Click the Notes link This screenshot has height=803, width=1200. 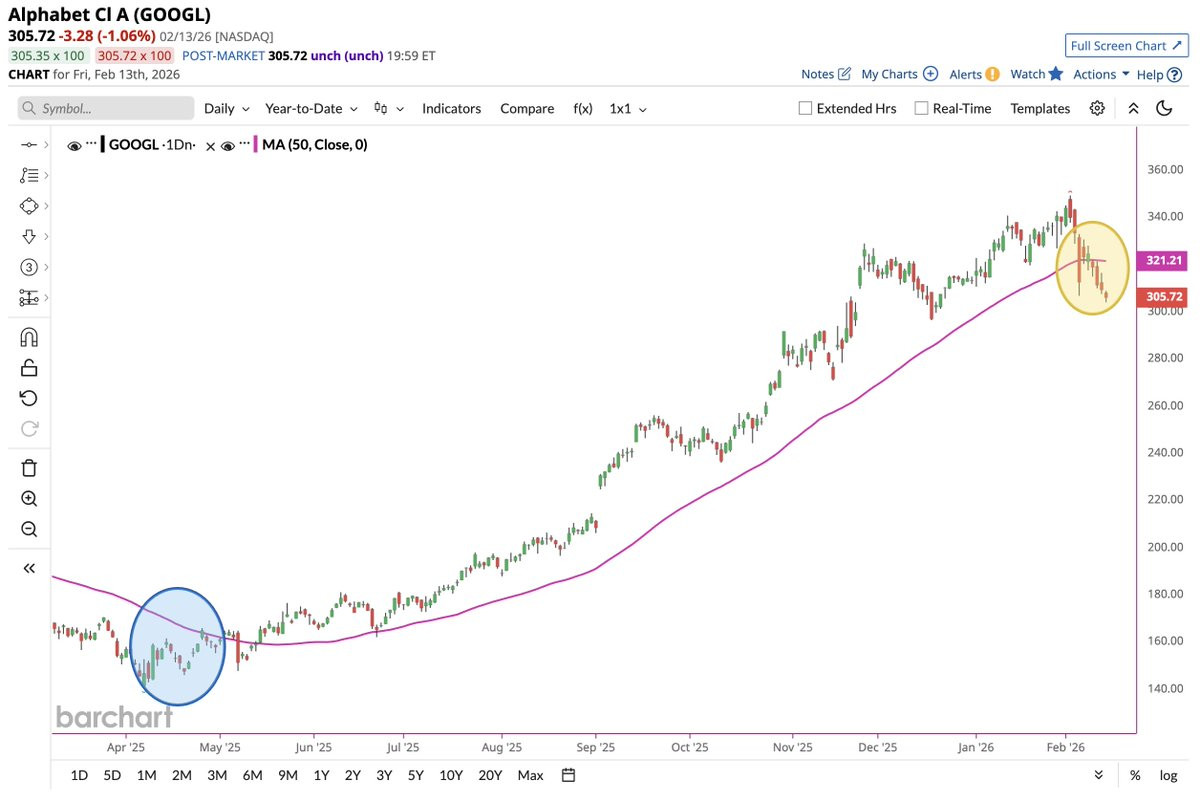pos(817,74)
